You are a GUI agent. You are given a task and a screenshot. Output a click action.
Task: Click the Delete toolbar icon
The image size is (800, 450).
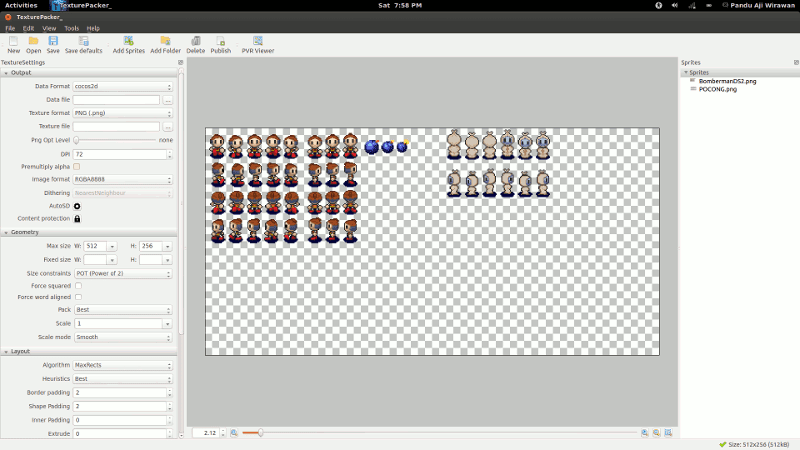[x=195, y=41]
